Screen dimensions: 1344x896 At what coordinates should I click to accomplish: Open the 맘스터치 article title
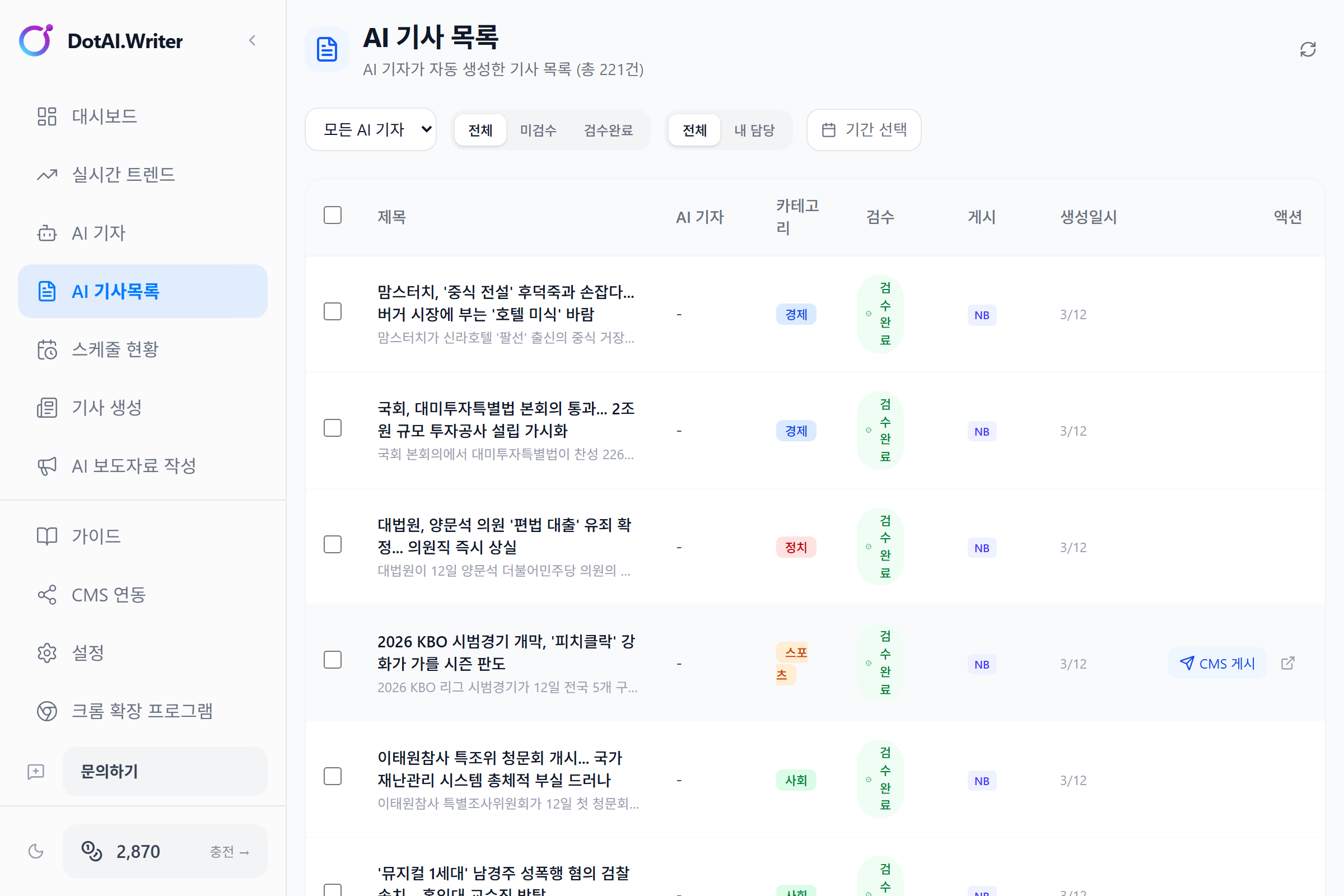click(x=506, y=304)
